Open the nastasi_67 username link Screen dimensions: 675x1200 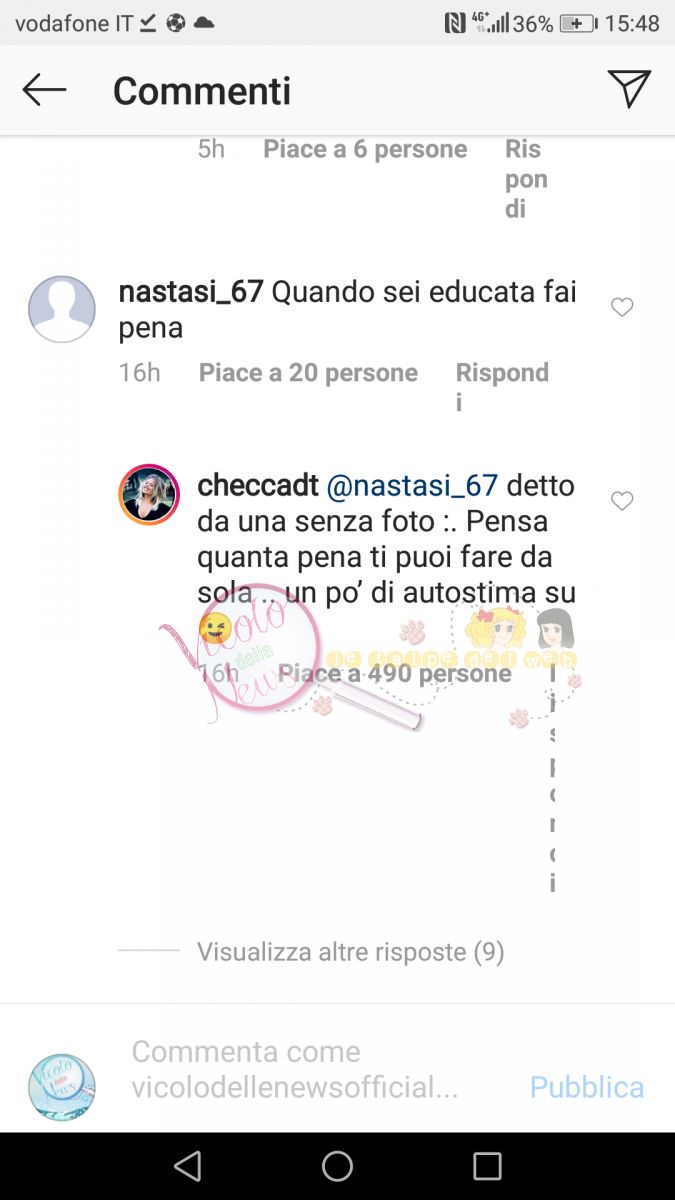click(191, 293)
